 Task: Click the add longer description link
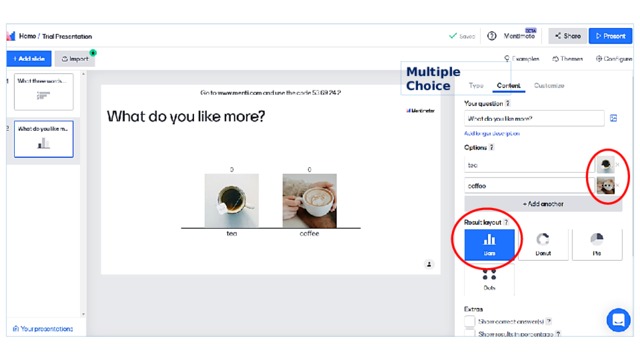click(x=492, y=133)
